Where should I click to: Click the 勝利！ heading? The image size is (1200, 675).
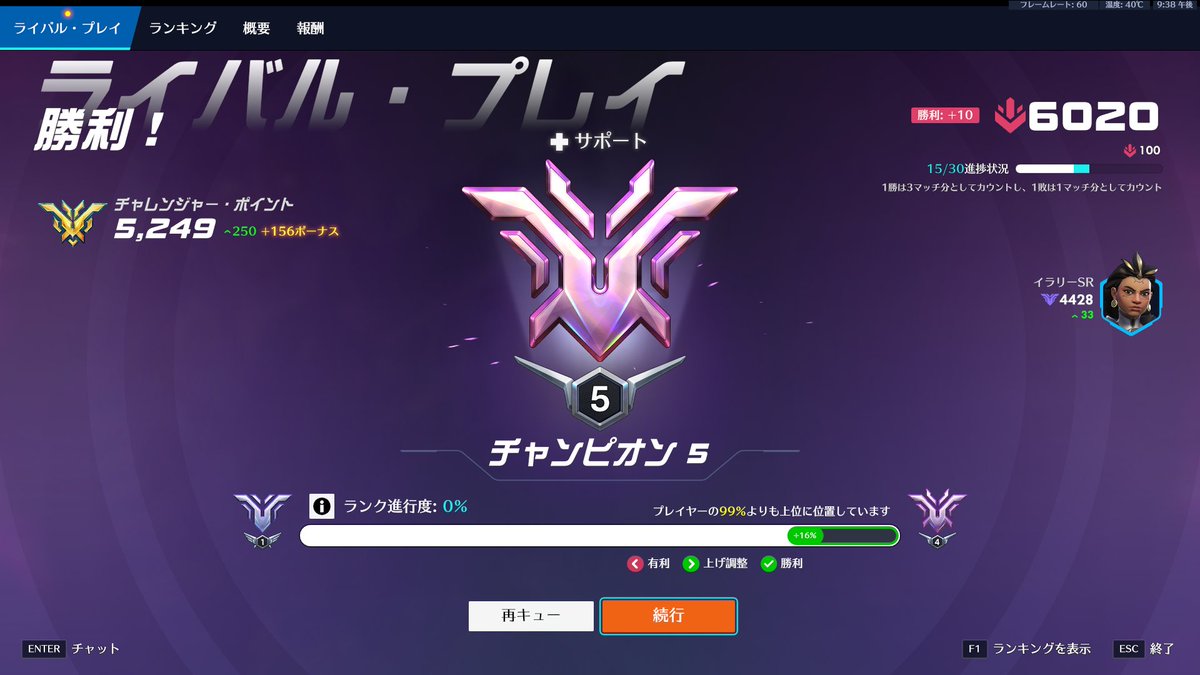click(99, 132)
